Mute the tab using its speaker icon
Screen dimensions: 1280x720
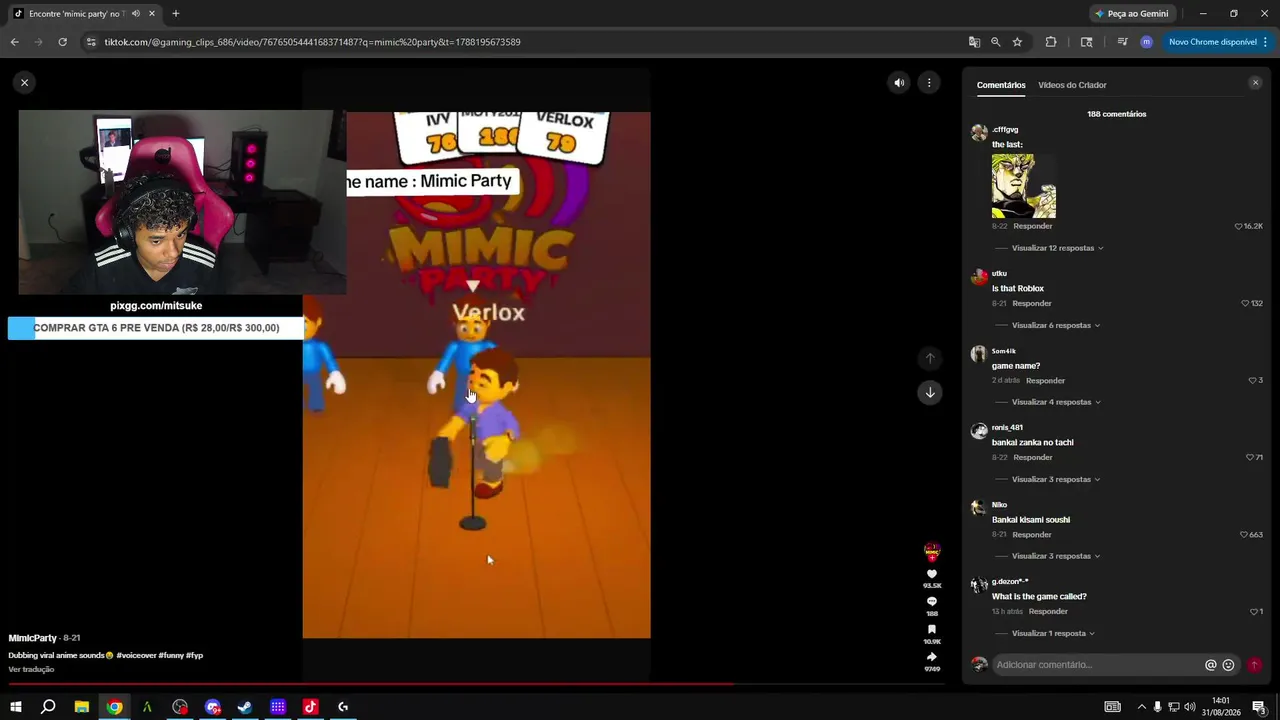tap(135, 14)
